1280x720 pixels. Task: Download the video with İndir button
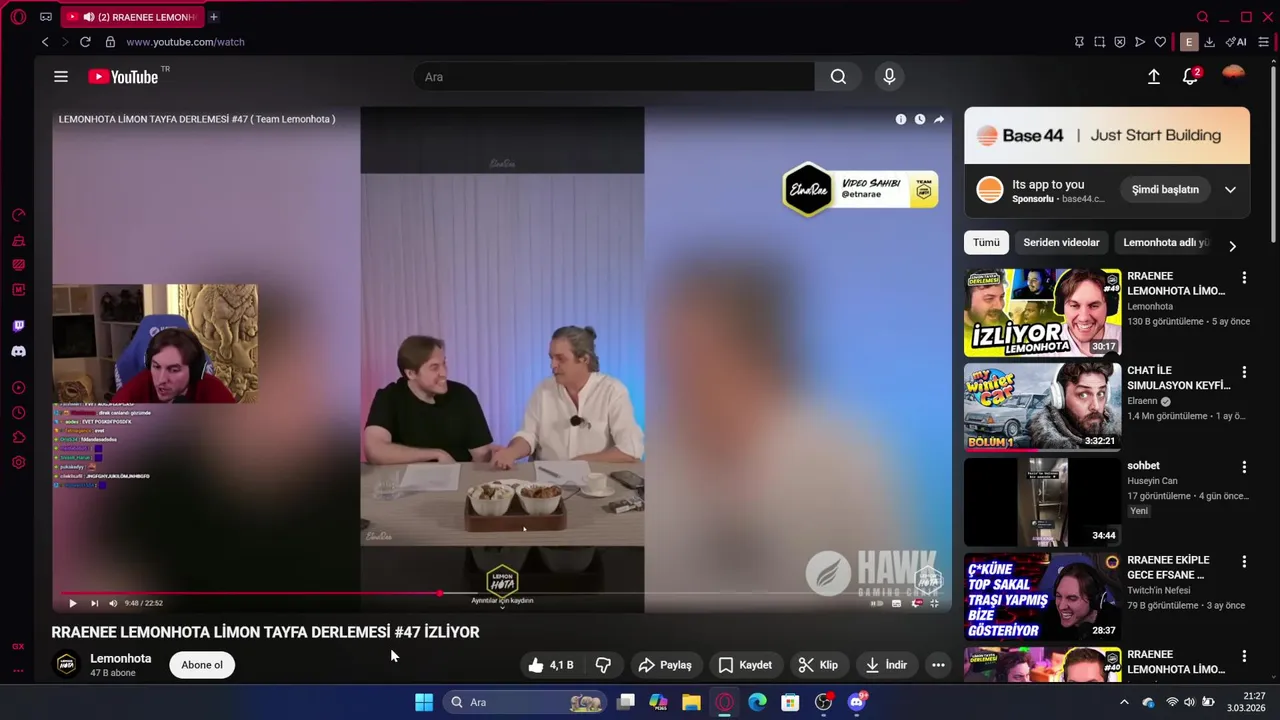click(886, 665)
